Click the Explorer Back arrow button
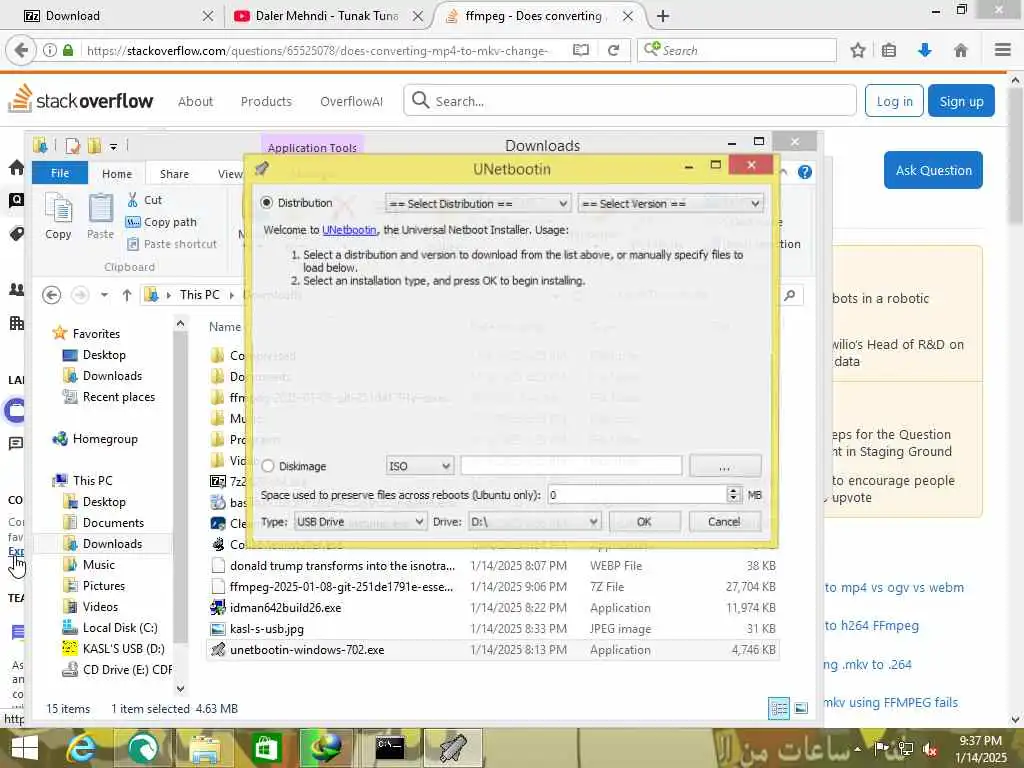Screen dimensions: 1024x768 (x=52, y=295)
